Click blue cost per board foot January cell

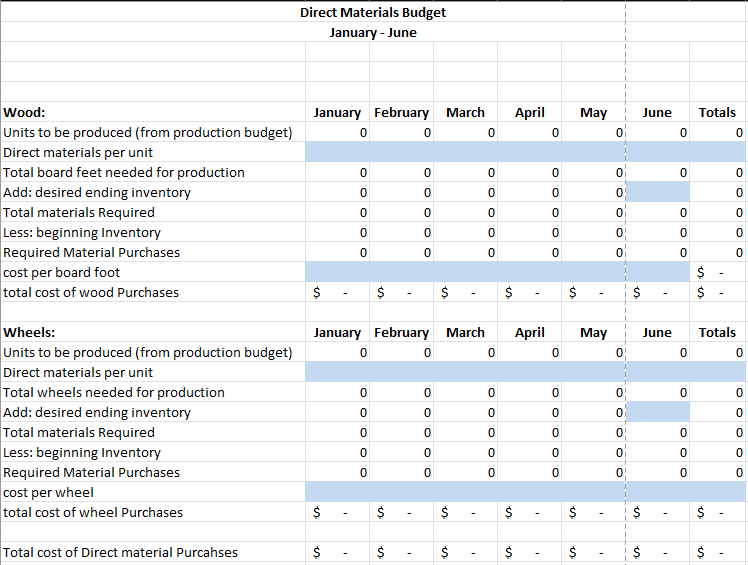tap(337, 272)
